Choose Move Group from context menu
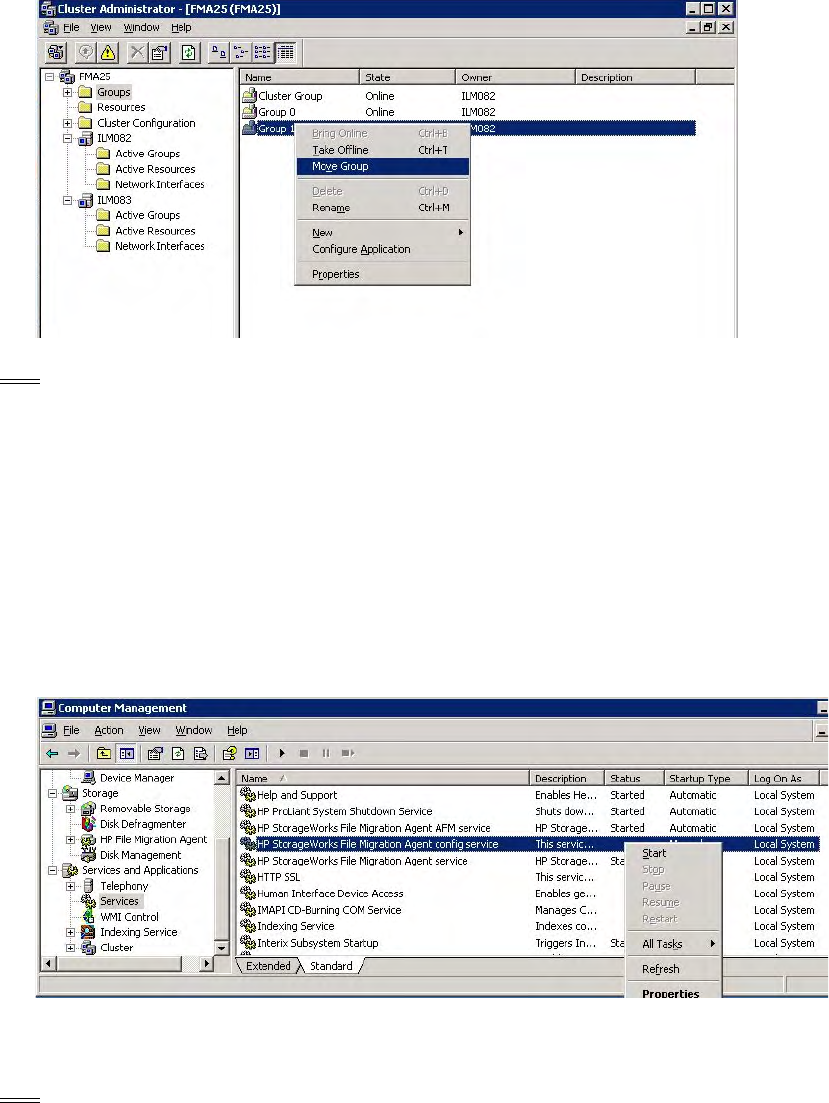This screenshot has width=829, height=1103. tap(382, 167)
